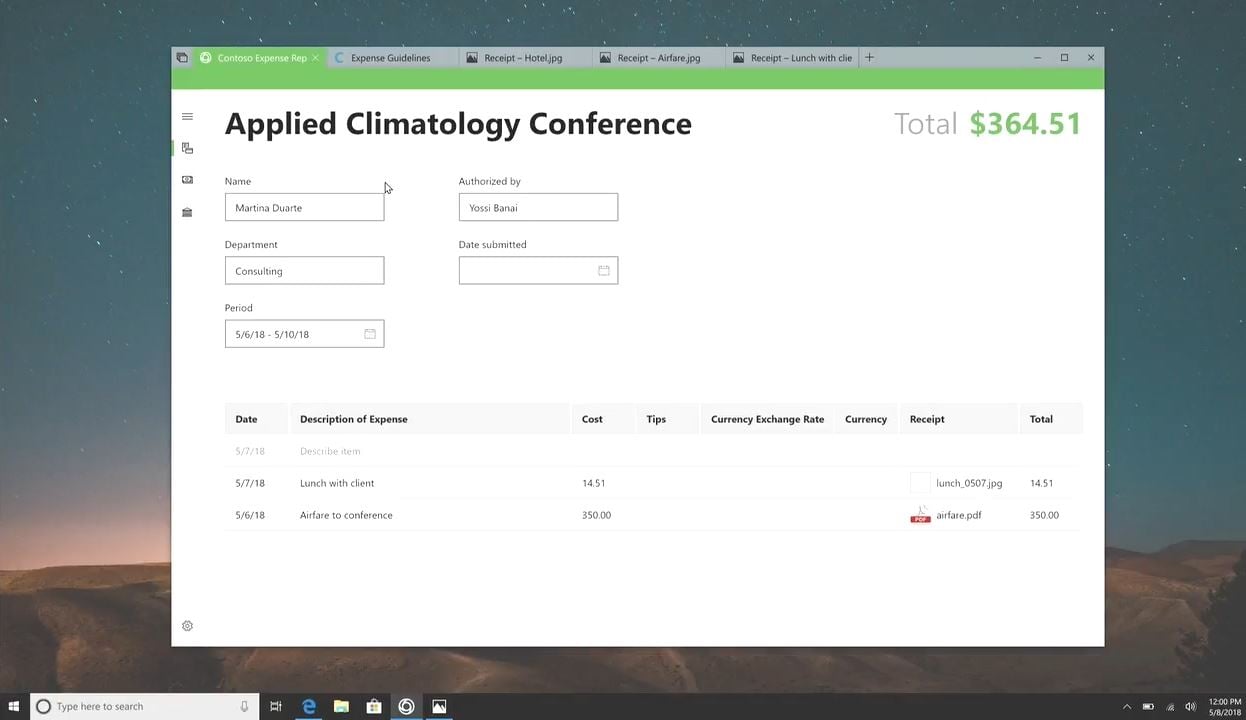Click the Total $364.51 amount
The image size is (1246, 720).
coord(1025,123)
